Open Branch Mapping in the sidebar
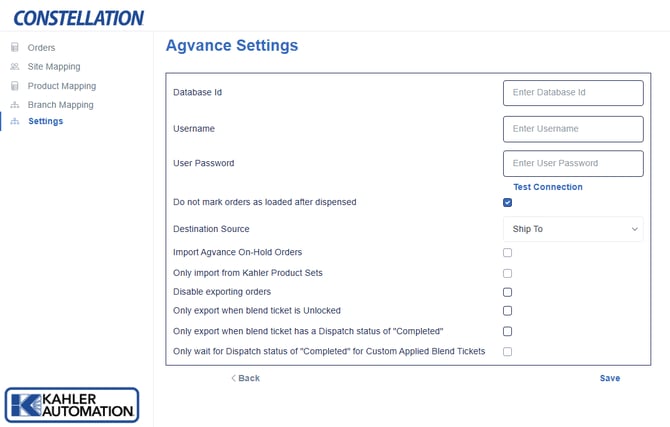The height and width of the screenshot is (427, 670). [x=60, y=105]
